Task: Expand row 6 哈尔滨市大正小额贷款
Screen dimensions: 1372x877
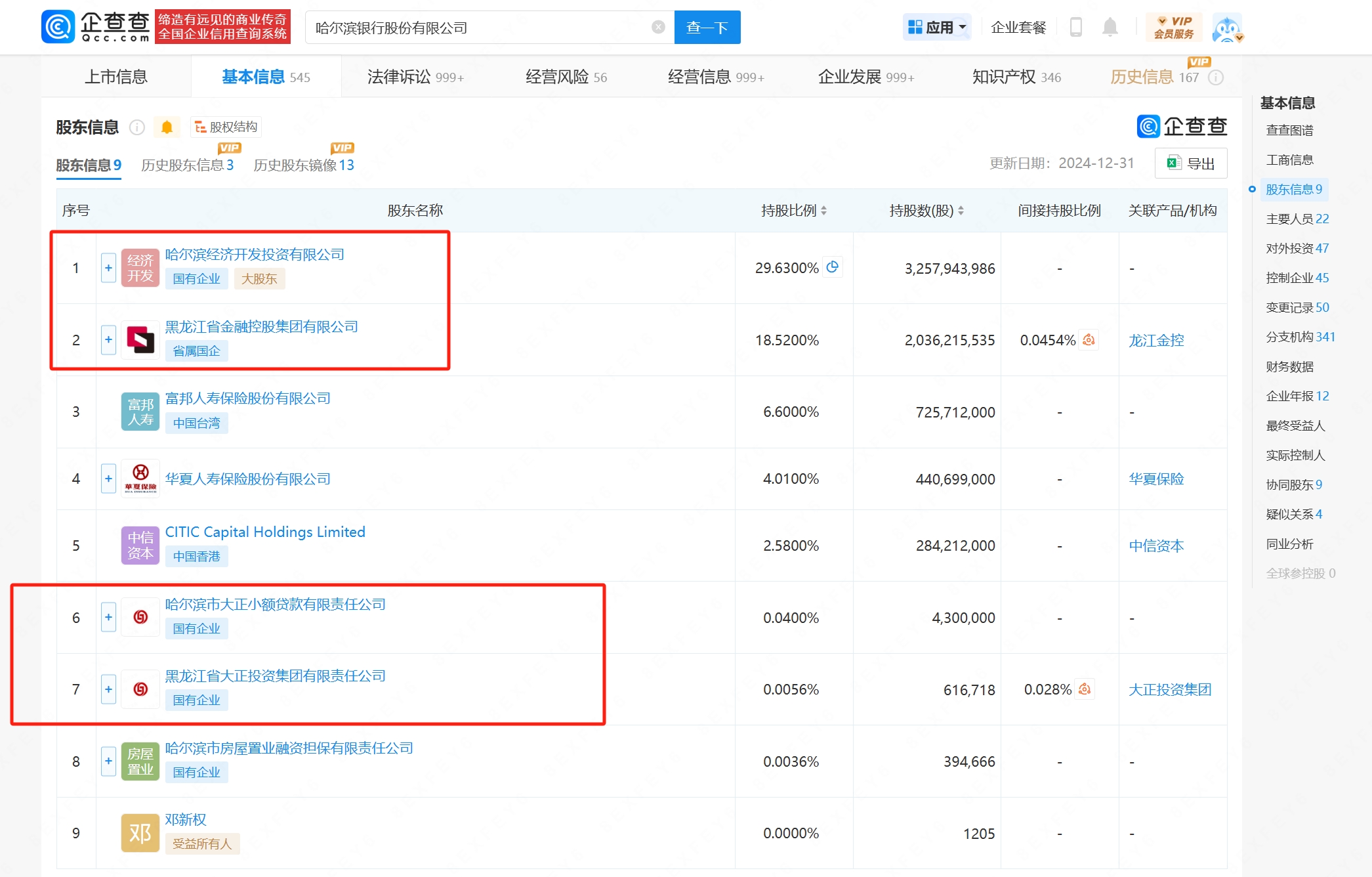Action: [x=109, y=617]
